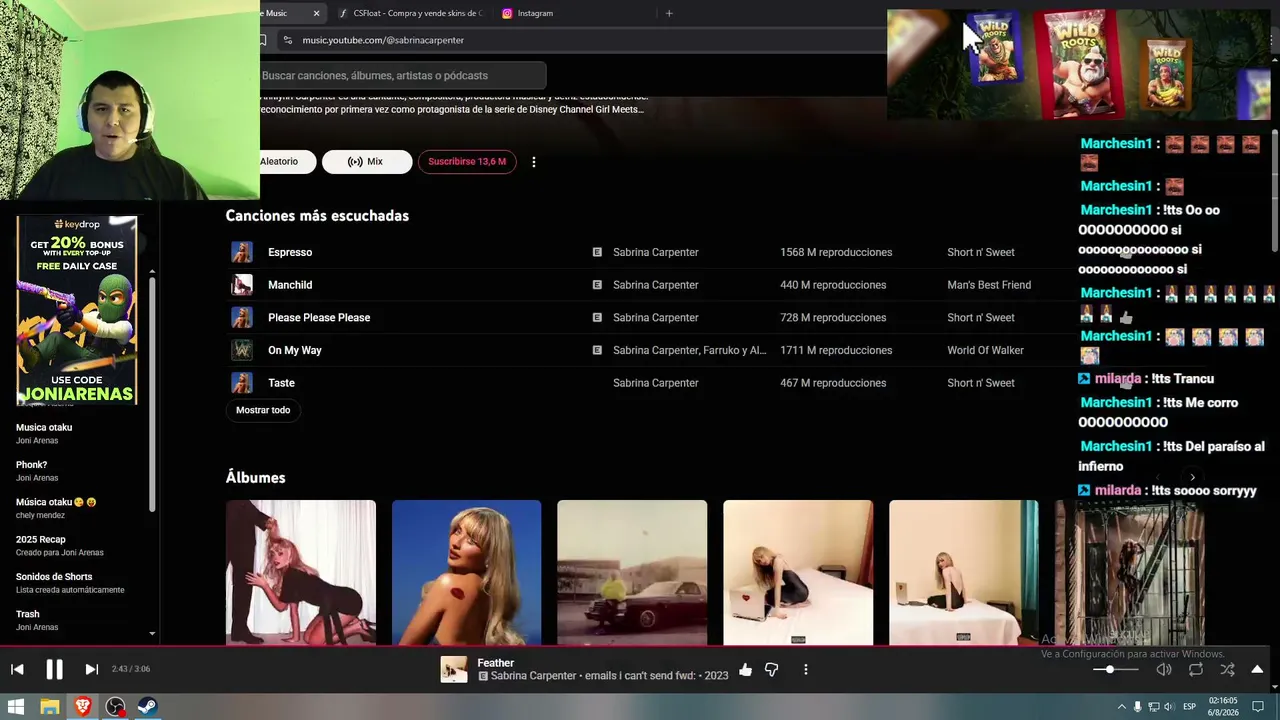Open Steam from the taskbar
The height and width of the screenshot is (720, 1280).
147,707
